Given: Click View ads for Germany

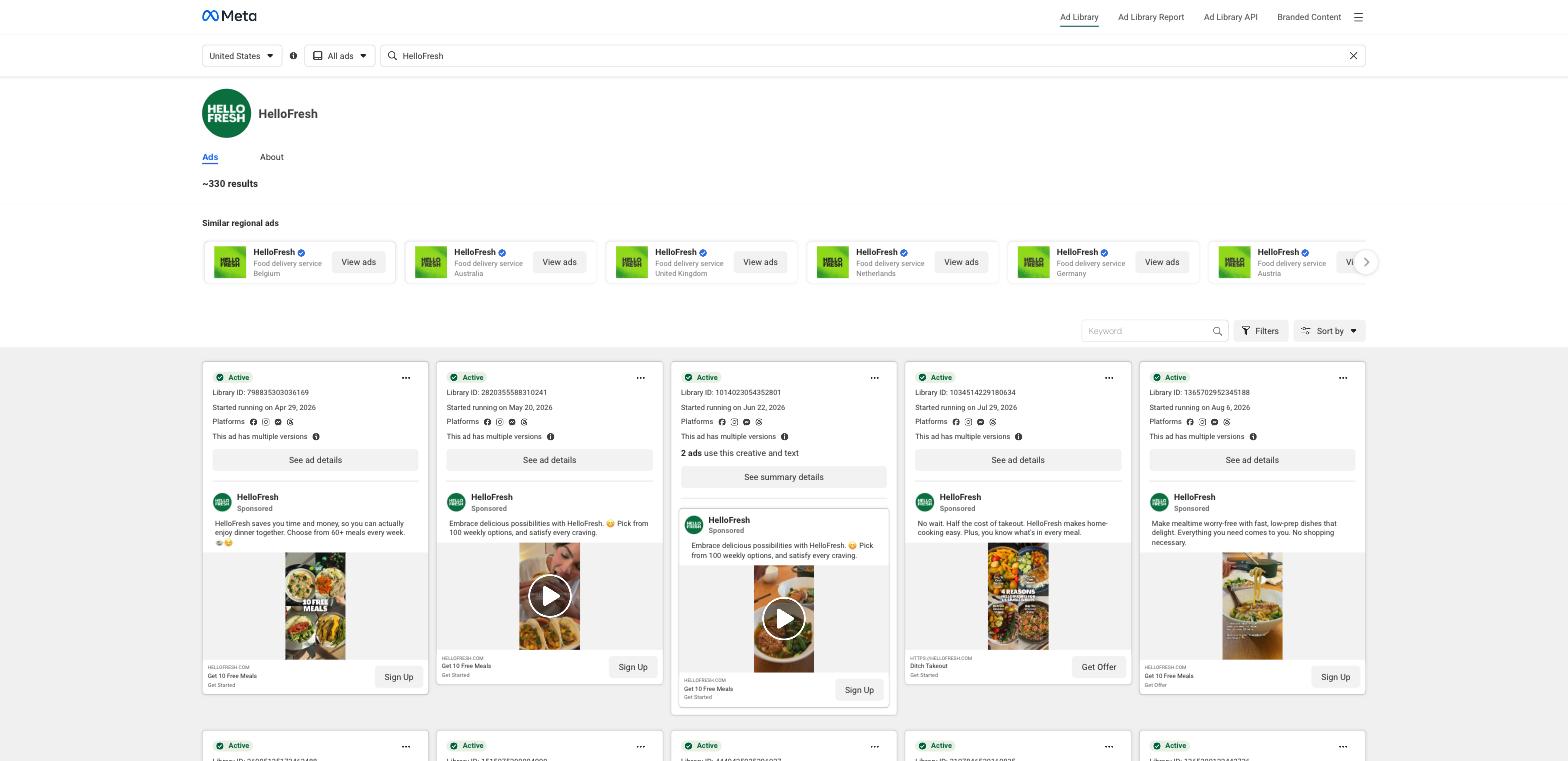Looking at the screenshot, I should [x=1162, y=262].
